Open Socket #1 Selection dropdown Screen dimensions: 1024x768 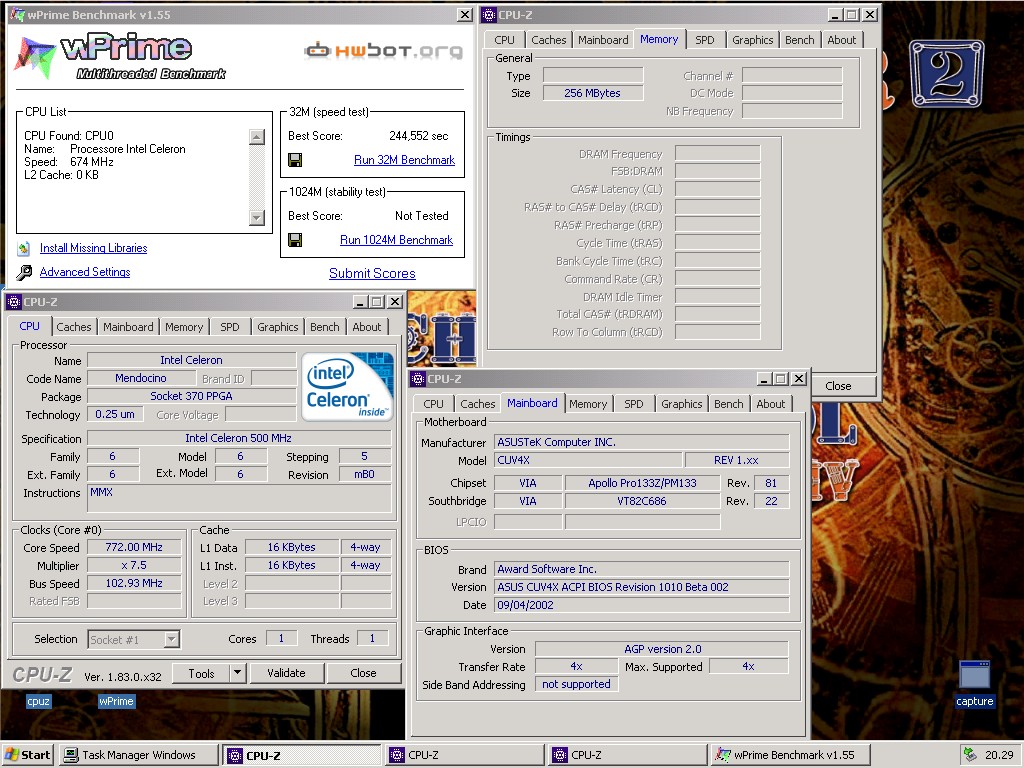(x=172, y=639)
